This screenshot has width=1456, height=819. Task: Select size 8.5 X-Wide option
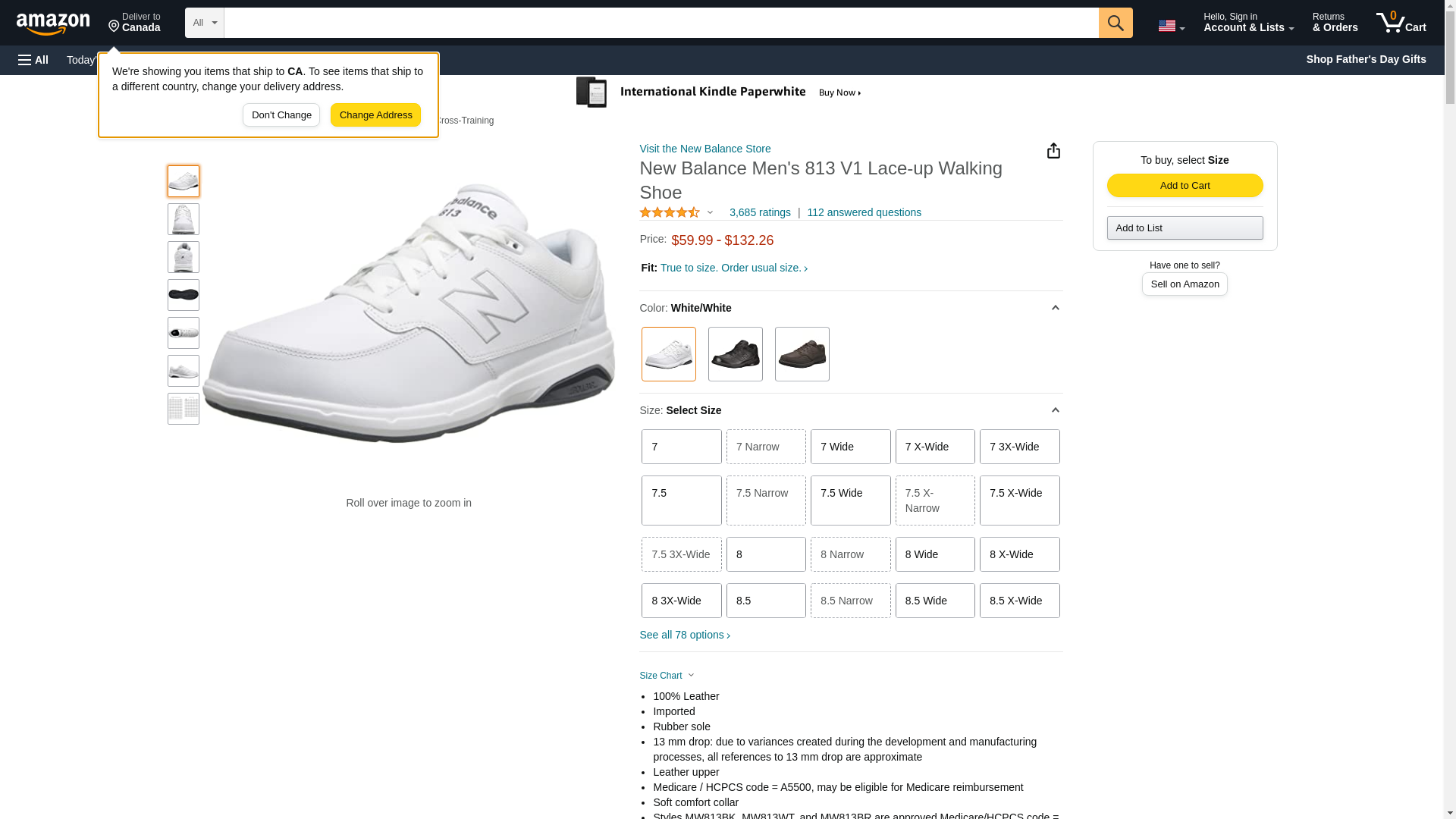pos(1019,601)
